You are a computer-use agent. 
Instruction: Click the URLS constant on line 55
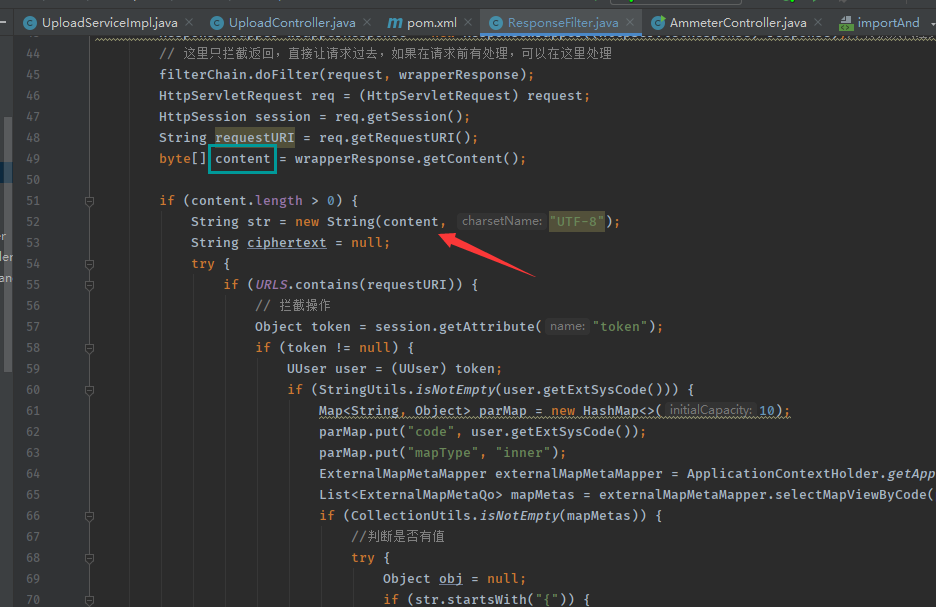(271, 285)
